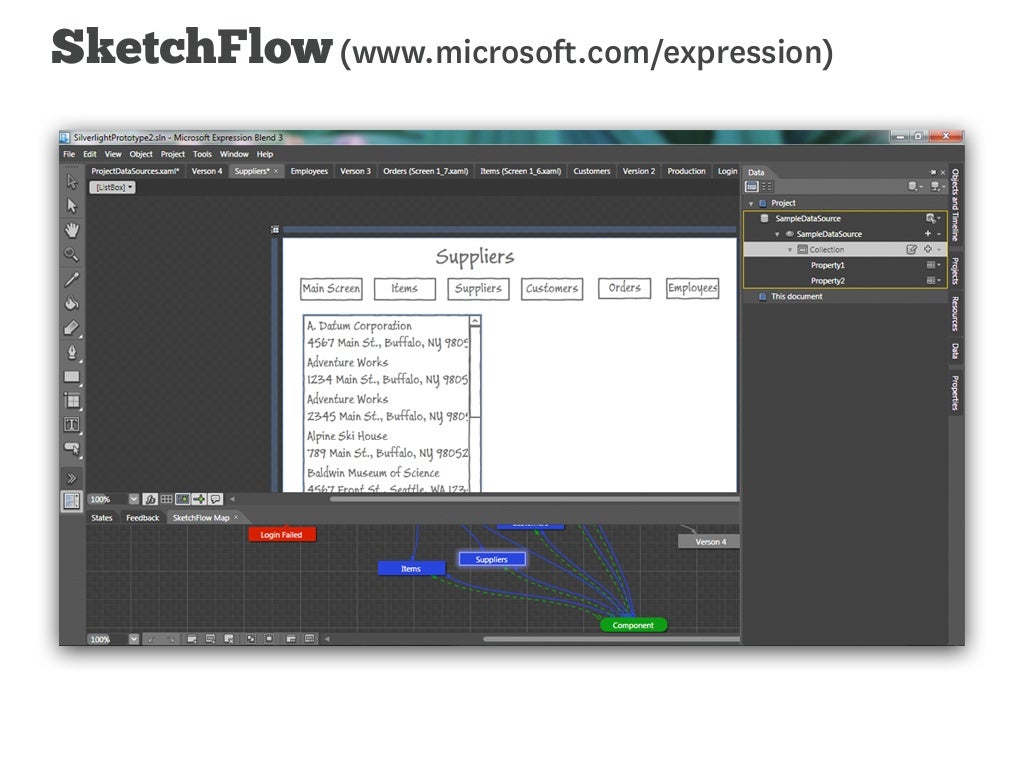Open the States panel tab

(x=102, y=518)
